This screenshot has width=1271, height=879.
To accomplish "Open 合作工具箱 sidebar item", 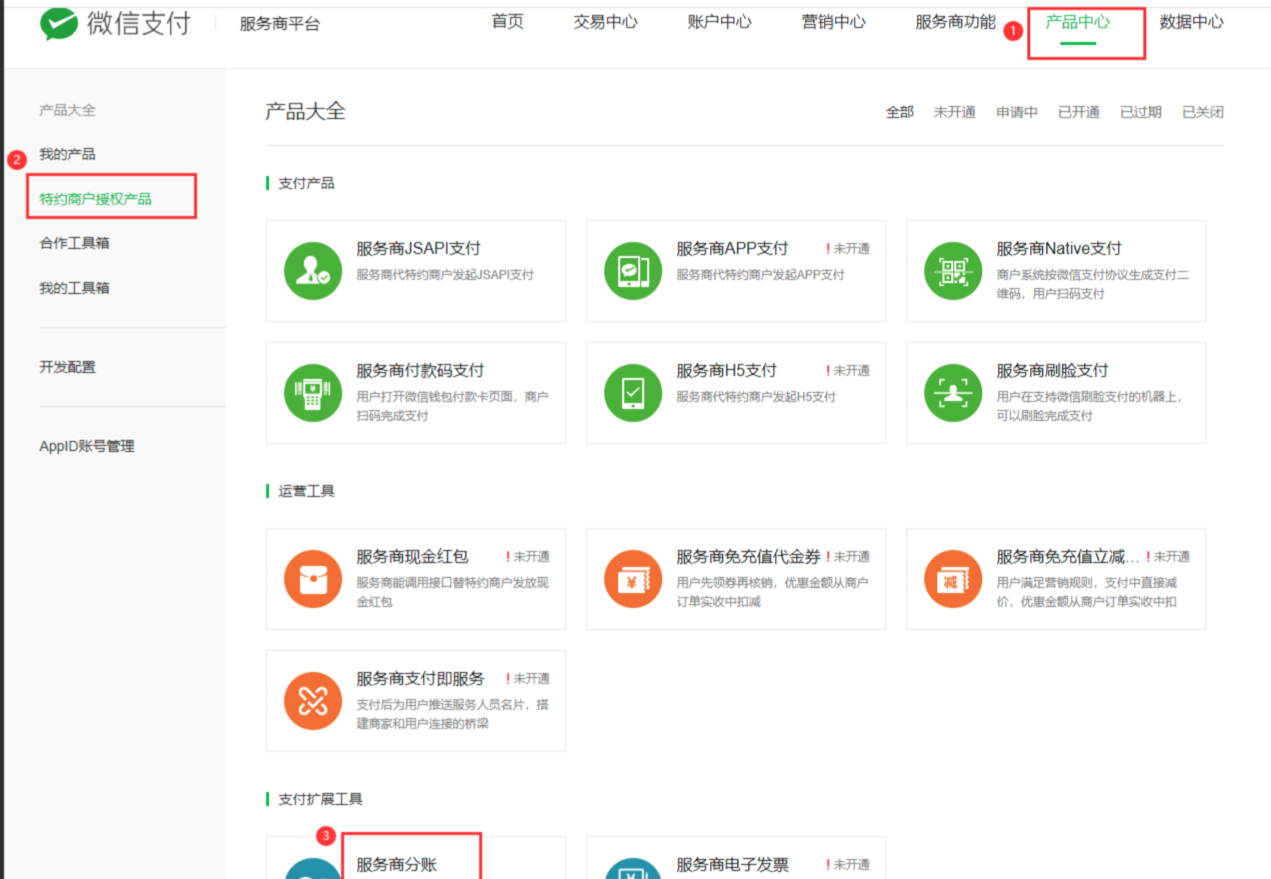I will click(74, 243).
